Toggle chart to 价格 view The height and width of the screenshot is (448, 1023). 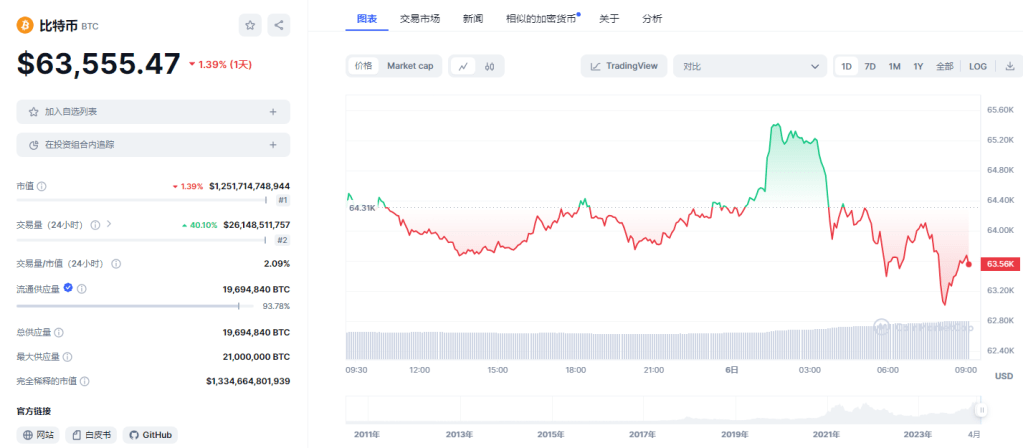pyautogui.click(x=362, y=66)
